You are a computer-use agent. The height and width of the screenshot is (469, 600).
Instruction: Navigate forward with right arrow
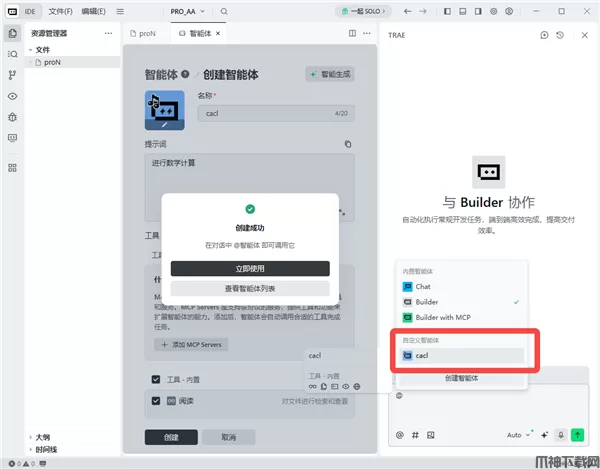click(423, 11)
